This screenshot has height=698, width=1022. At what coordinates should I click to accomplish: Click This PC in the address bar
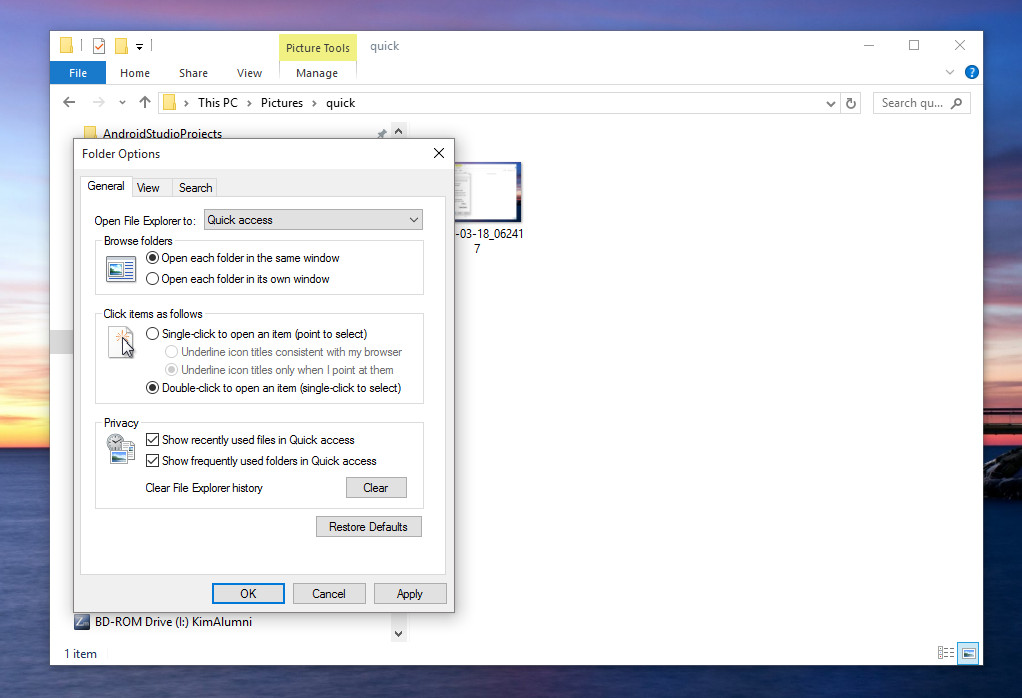click(x=218, y=103)
